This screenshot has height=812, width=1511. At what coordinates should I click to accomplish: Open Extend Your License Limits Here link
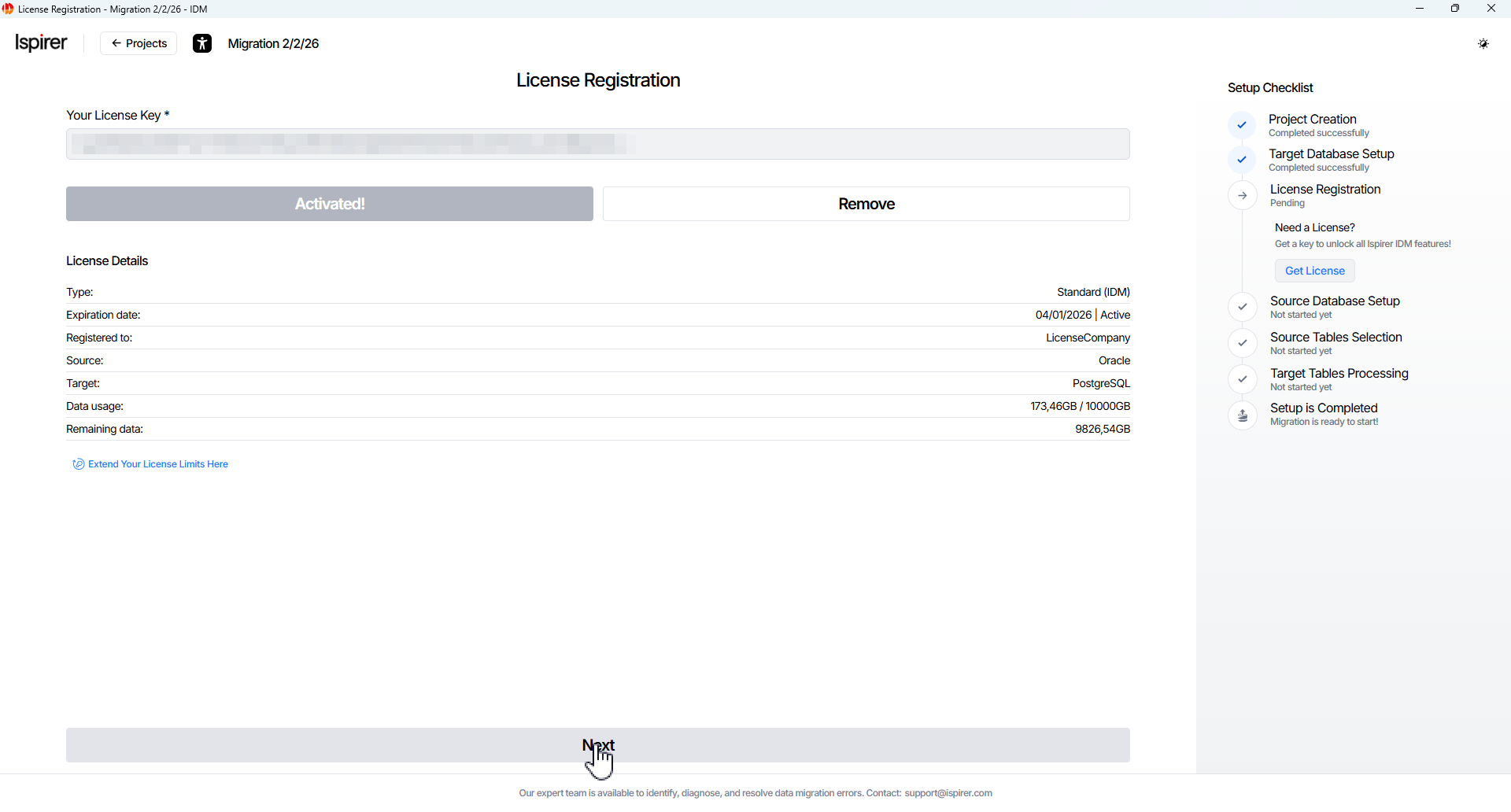point(157,464)
